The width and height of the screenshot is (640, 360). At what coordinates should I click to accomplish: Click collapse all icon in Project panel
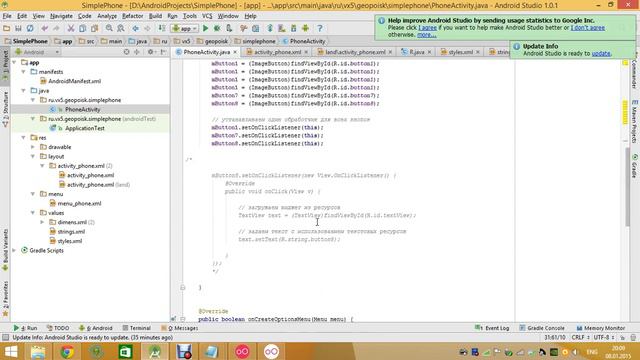(x=137, y=52)
